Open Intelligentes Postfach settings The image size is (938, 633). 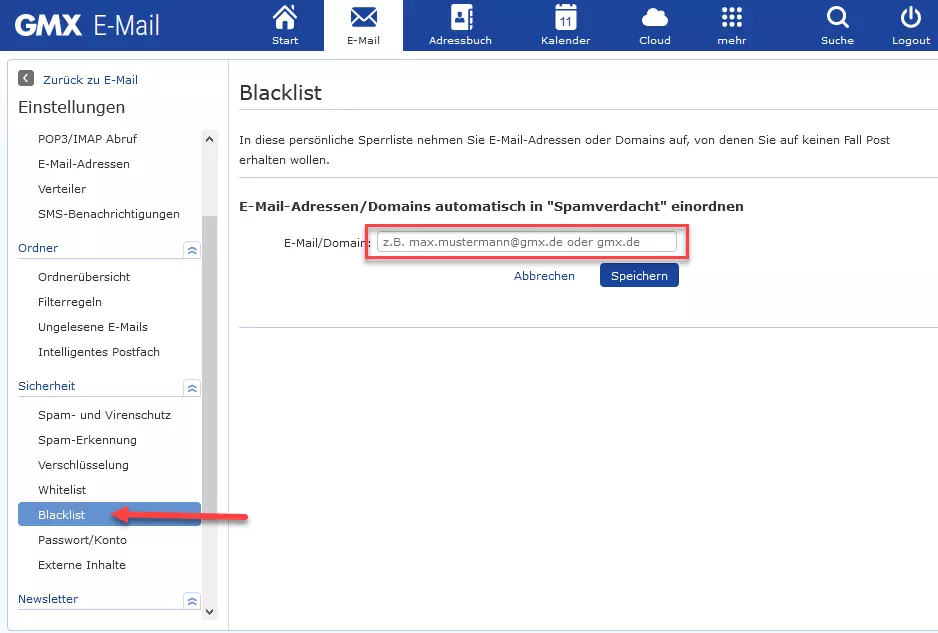[x=99, y=352]
